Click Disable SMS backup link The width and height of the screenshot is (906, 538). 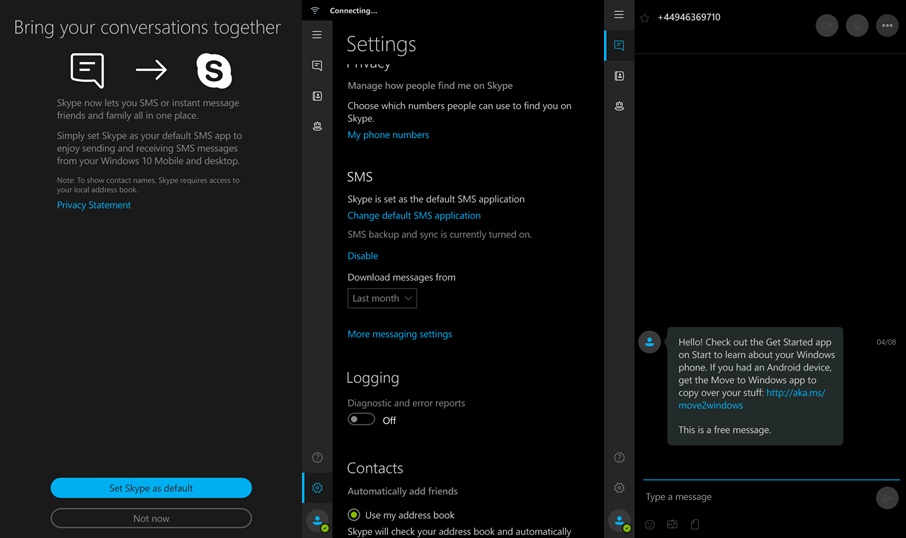click(362, 255)
